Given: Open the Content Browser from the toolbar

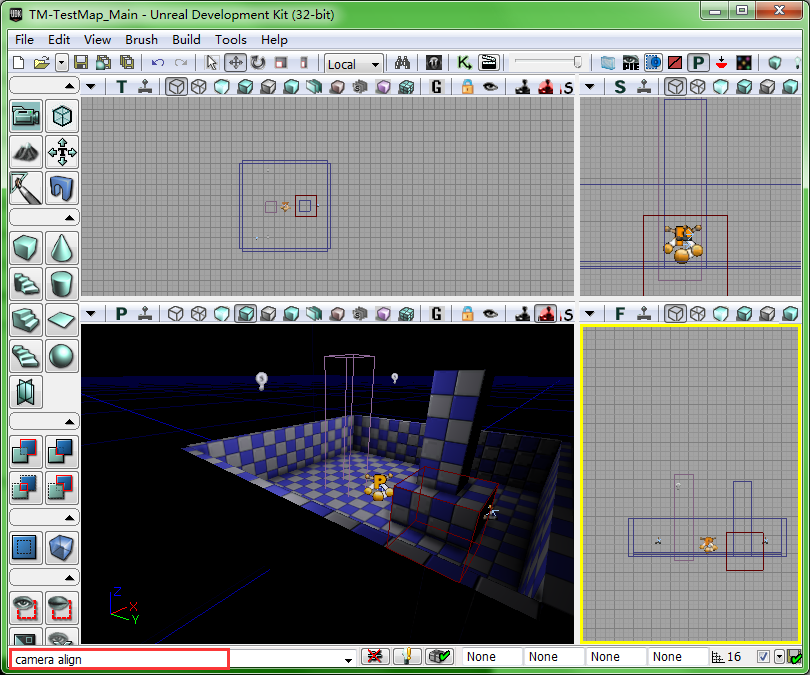Looking at the screenshot, I should [433, 63].
